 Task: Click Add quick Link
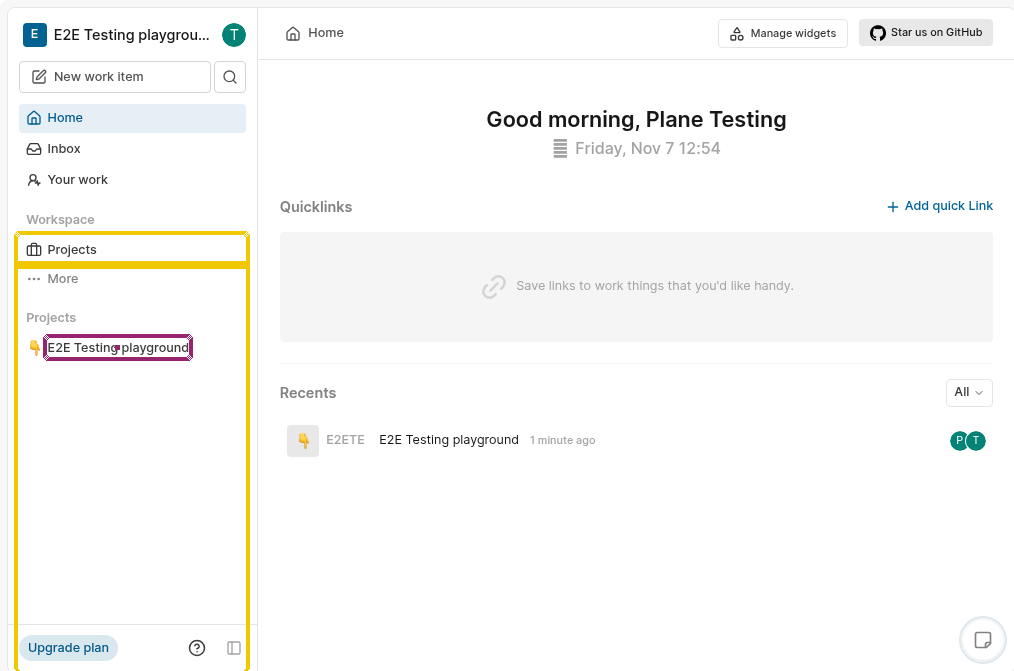[939, 206]
